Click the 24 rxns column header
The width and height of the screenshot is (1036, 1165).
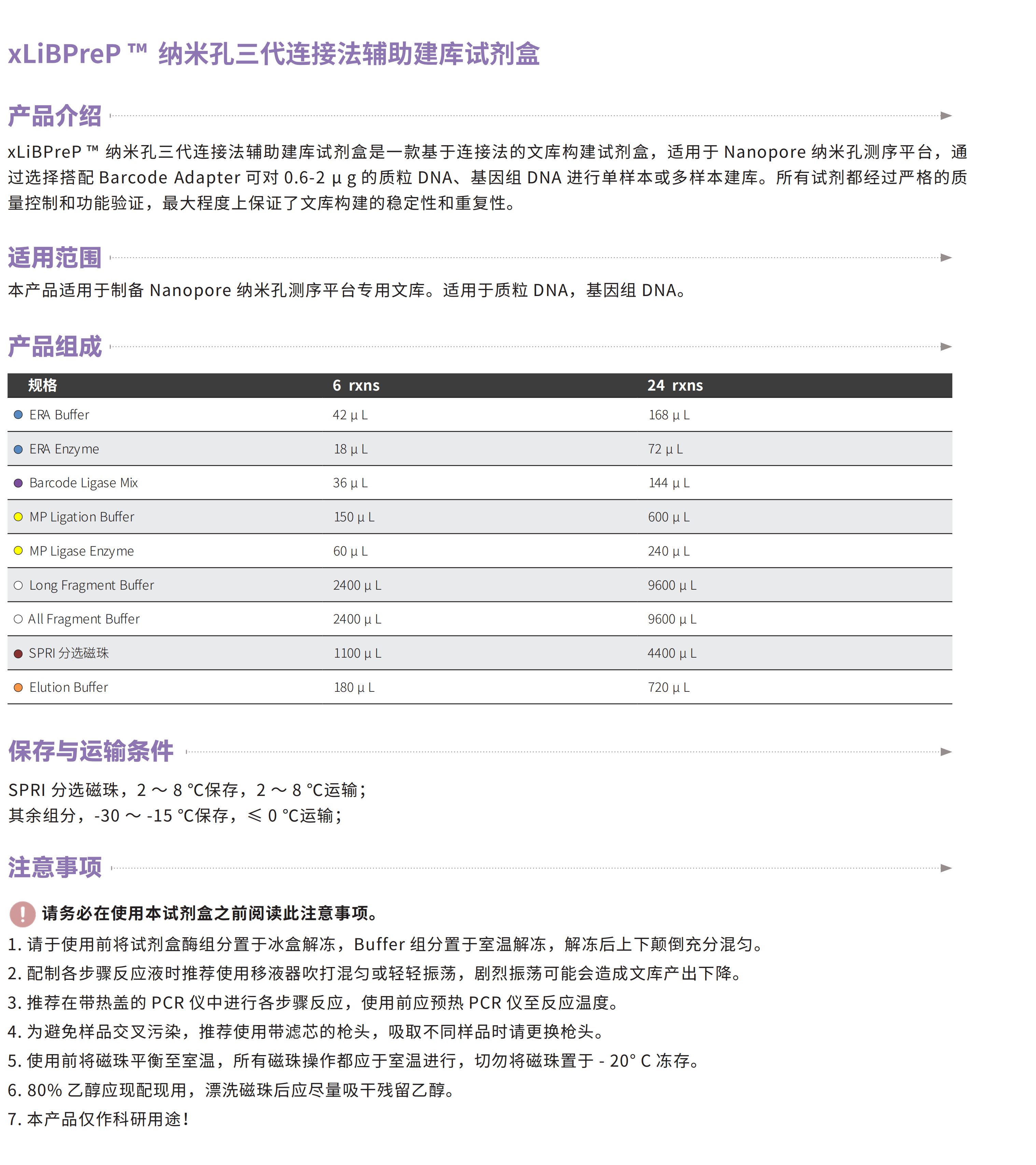pos(675,385)
